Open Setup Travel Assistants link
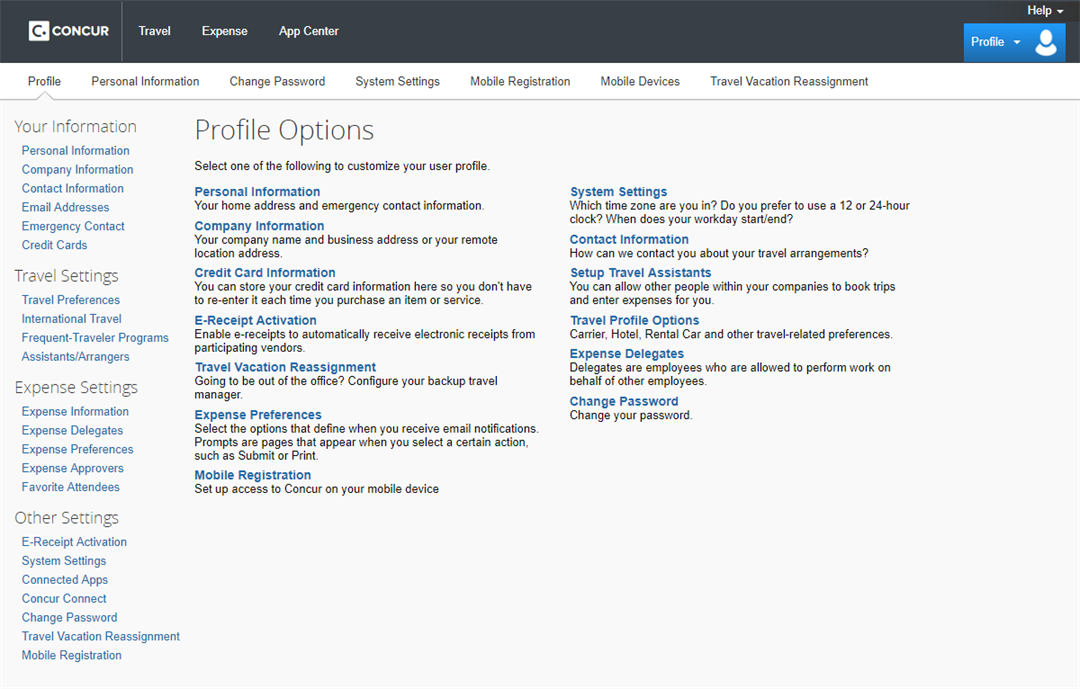Viewport: 1080px width, 689px height. point(640,273)
